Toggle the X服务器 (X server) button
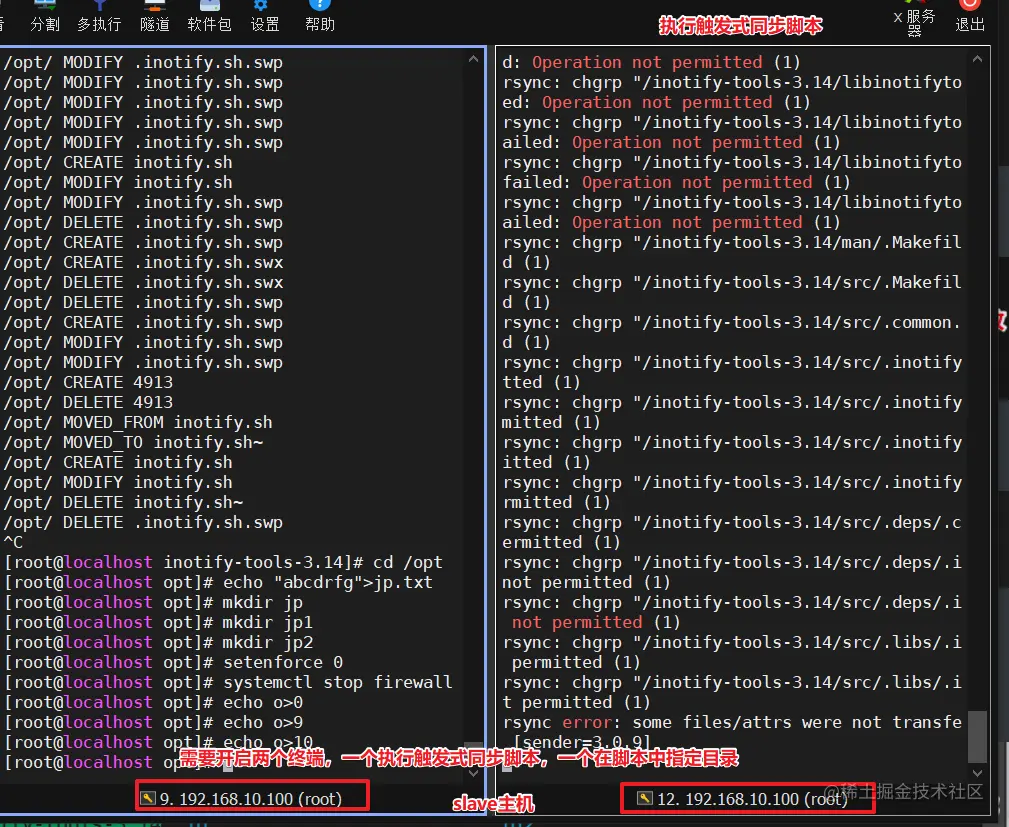1009x827 pixels. [x=914, y=19]
